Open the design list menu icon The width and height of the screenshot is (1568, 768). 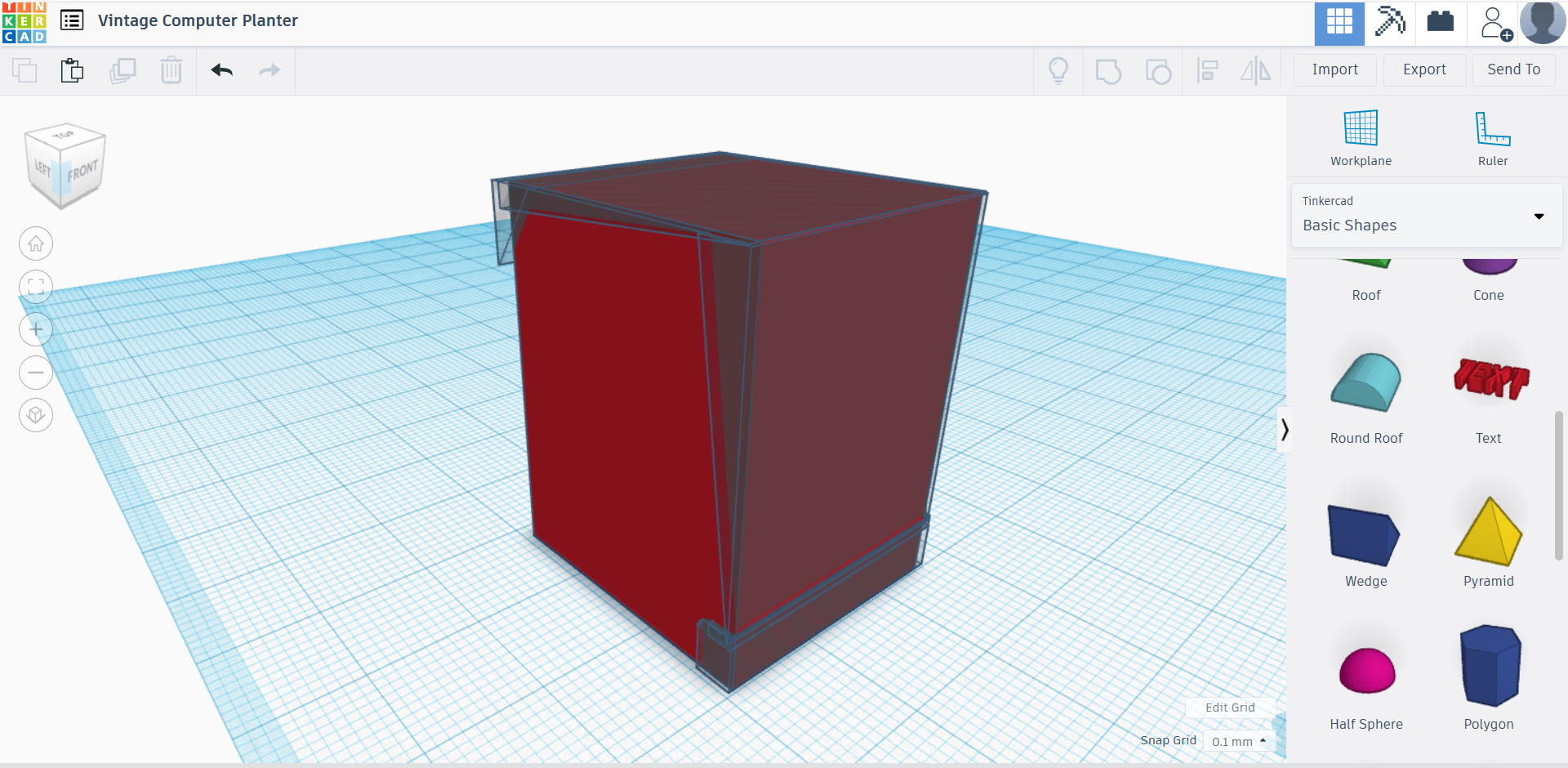pos(72,20)
